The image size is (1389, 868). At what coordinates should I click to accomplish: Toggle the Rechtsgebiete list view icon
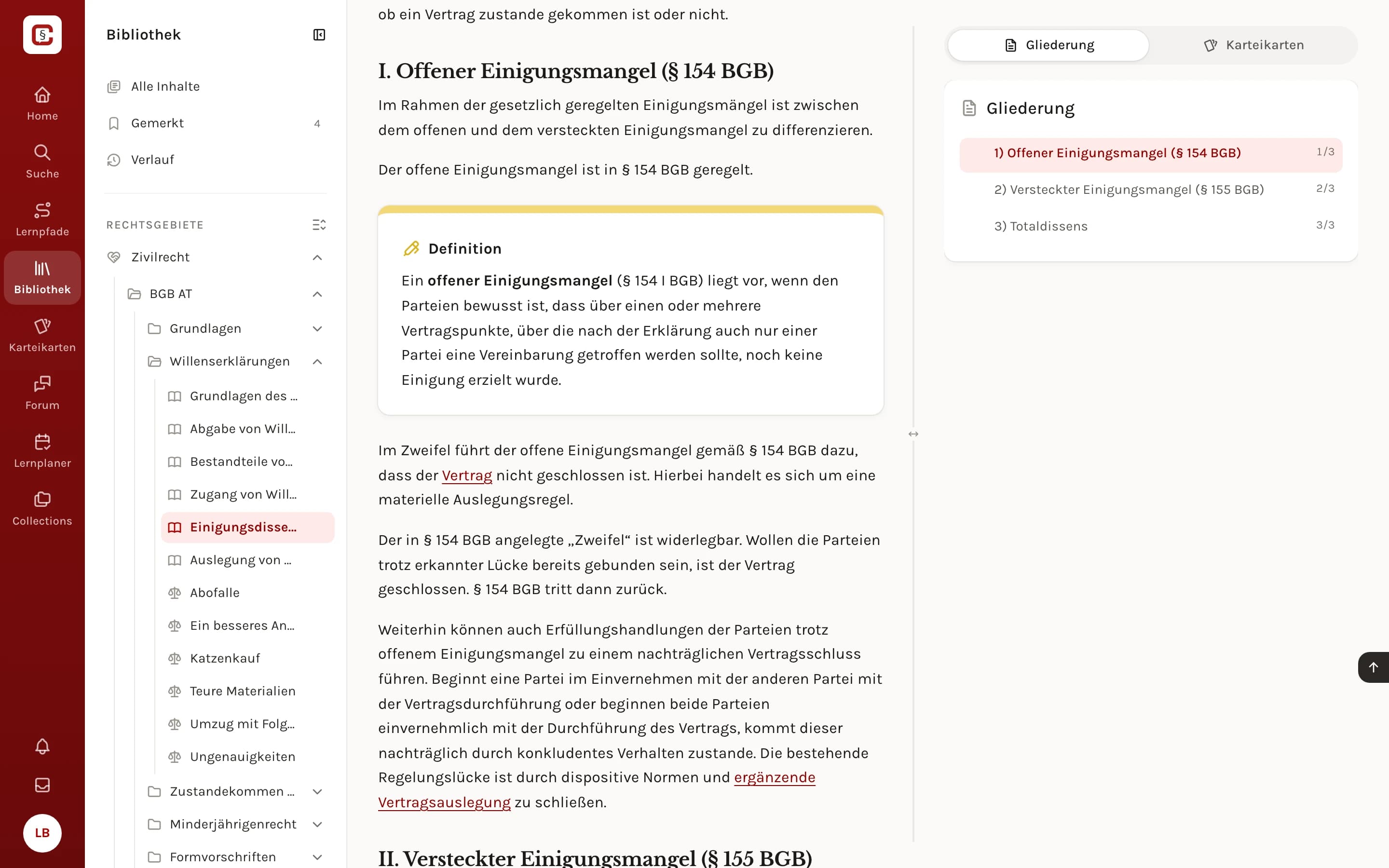click(319, 225)
